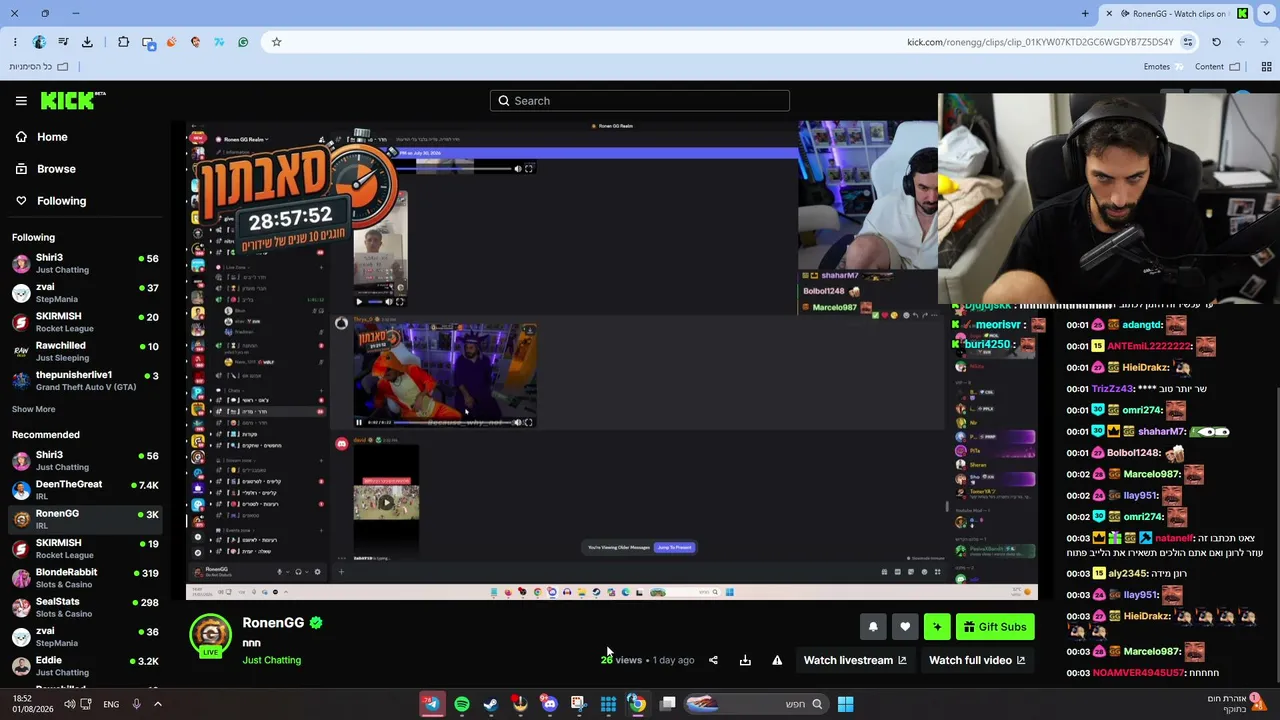Open the Just Chatting category link below RonenGG
The width and height of the screenshot is (1280, 720).
271,660
